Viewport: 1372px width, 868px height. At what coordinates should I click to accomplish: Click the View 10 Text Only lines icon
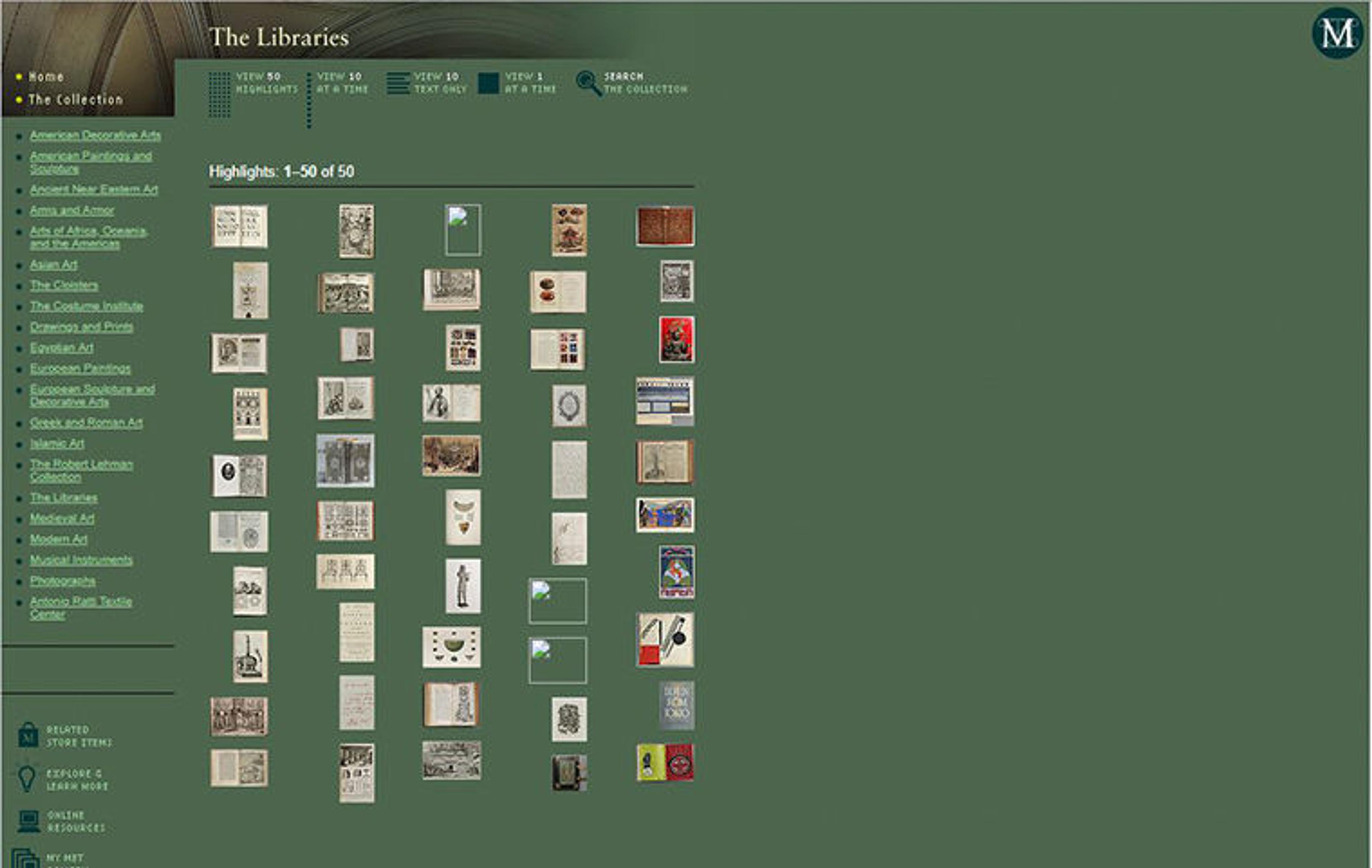[x=398, y=83]
